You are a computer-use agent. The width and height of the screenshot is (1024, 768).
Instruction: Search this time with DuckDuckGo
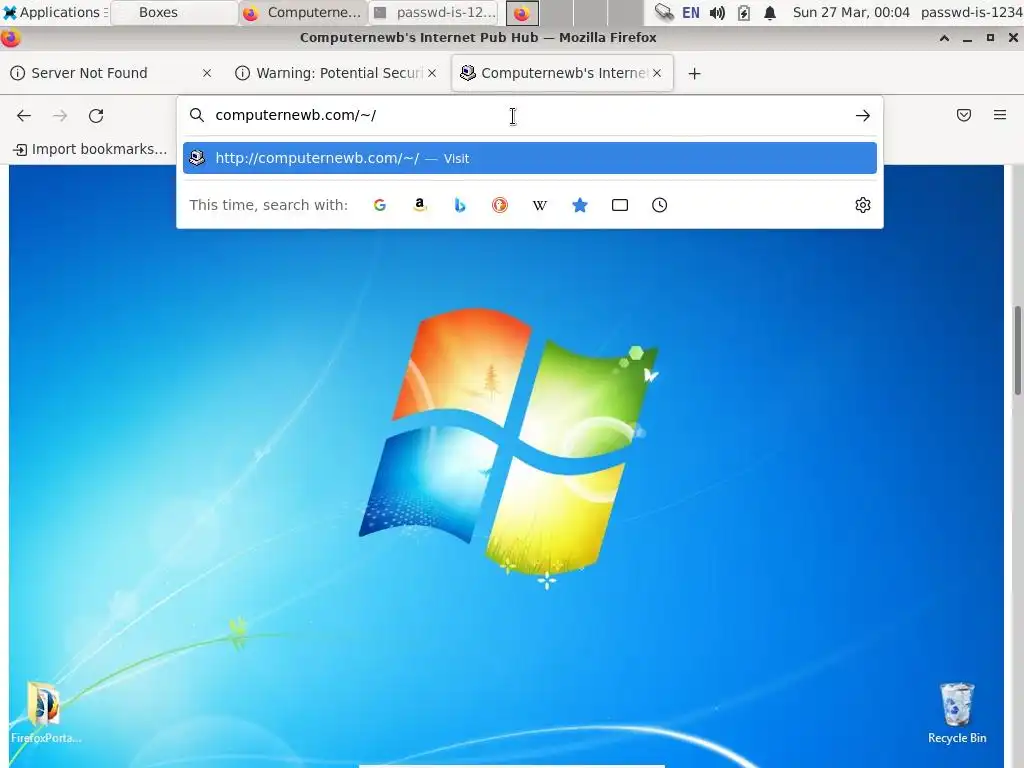coord(500,205)
